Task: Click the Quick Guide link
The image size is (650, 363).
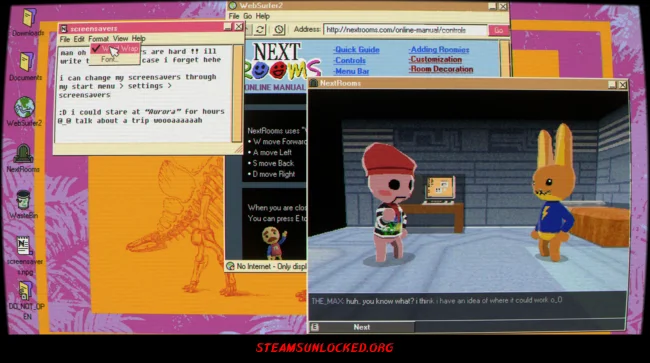Action: click(356, 50)
